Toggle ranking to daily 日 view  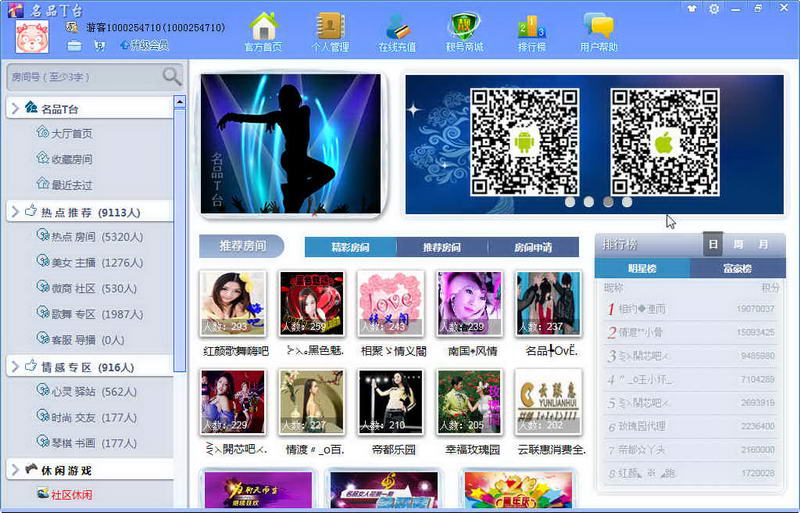tap(713, 245)
